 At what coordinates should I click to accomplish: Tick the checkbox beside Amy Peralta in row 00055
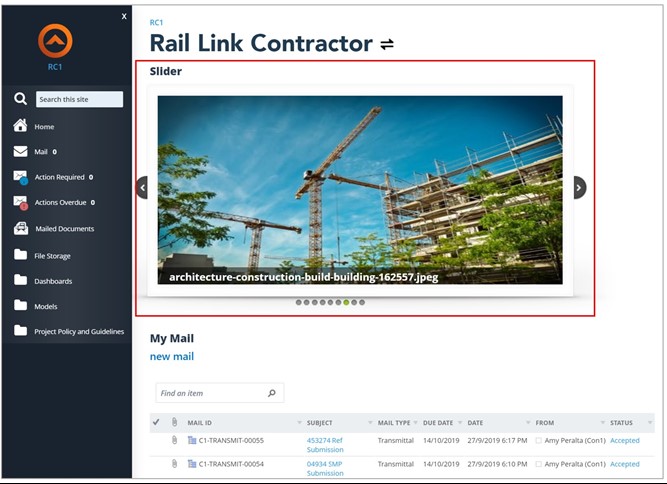tap(539, 441)
